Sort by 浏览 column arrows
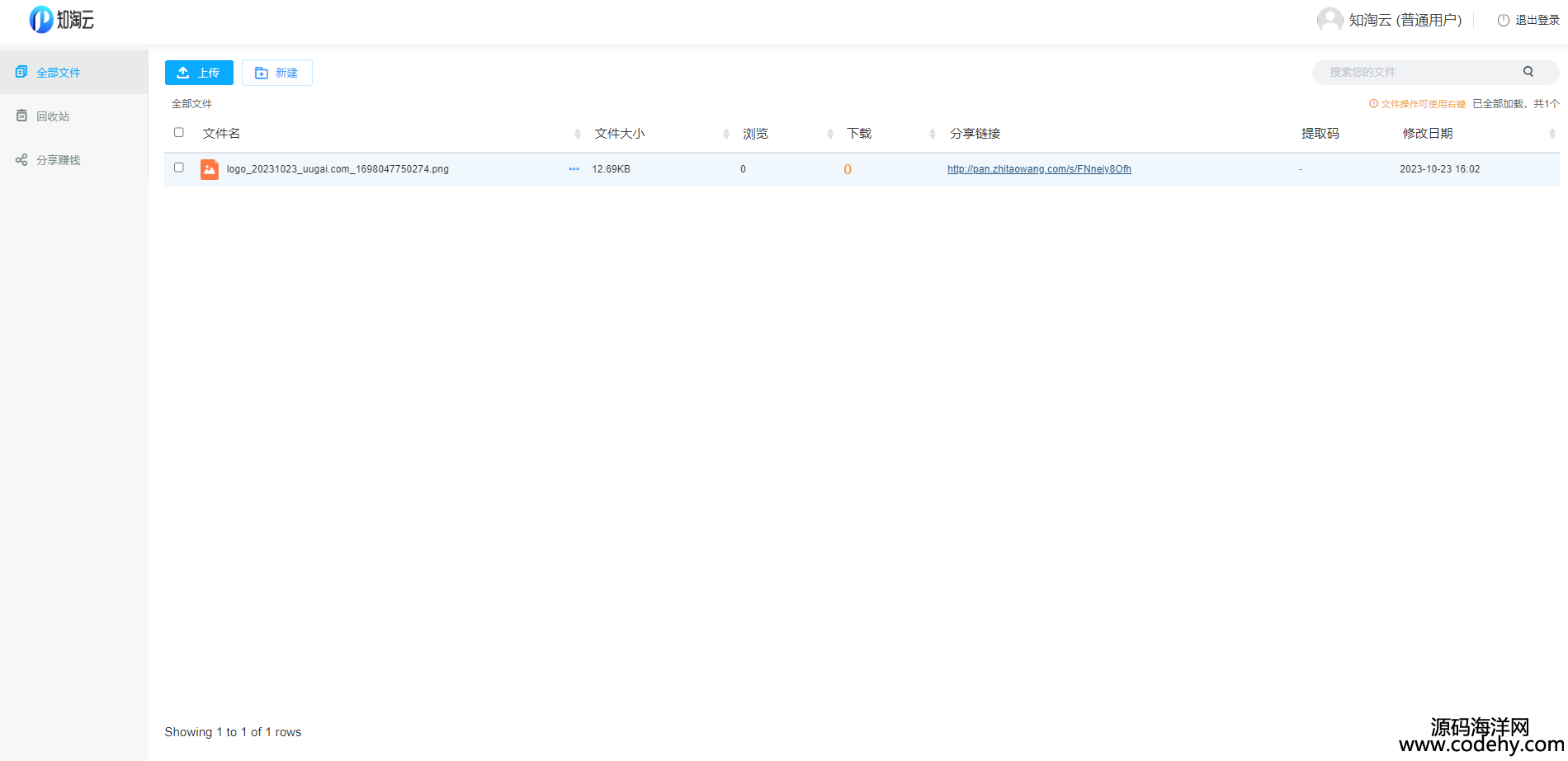Image resolution: width=1568 pixels, height=761 pixels. tap(830, 134)
